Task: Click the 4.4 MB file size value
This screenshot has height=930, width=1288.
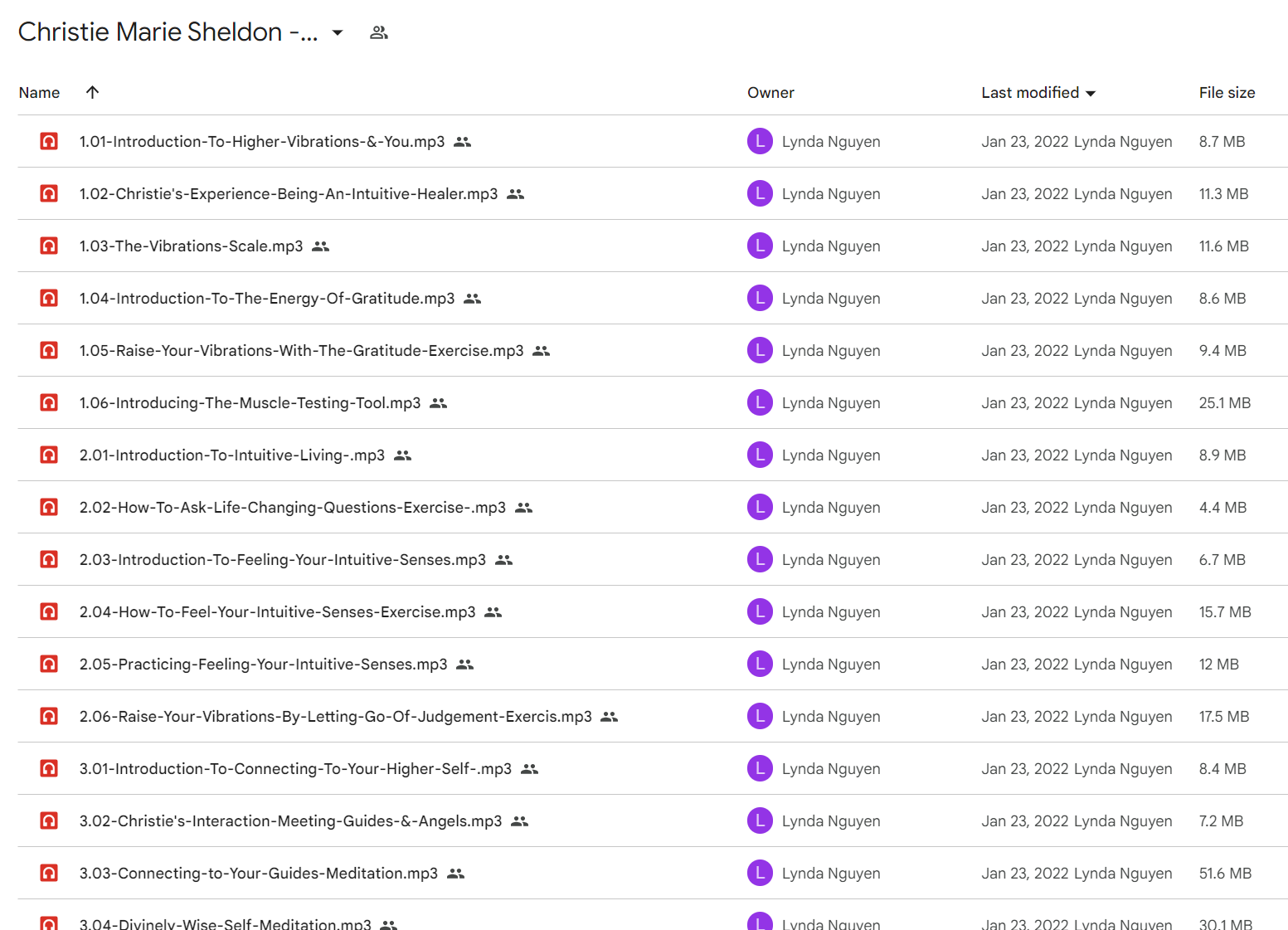Action: pos(1222,508)
